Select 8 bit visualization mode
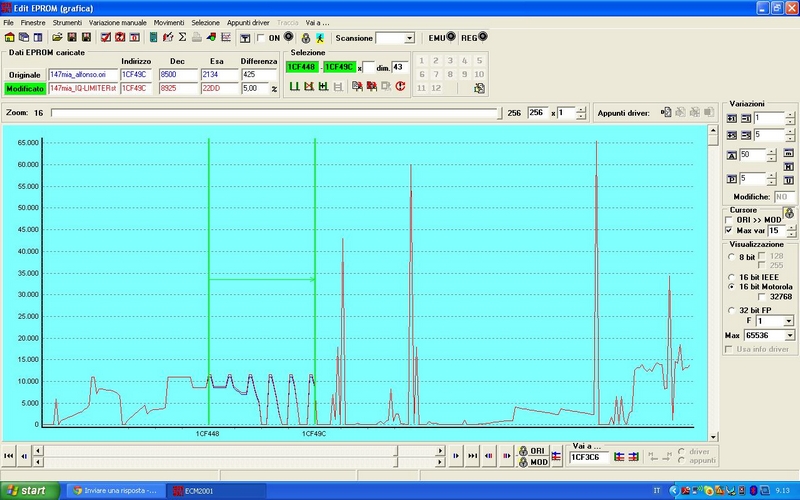The height and width of the screenshot is (500, 800). coord(730,256)
